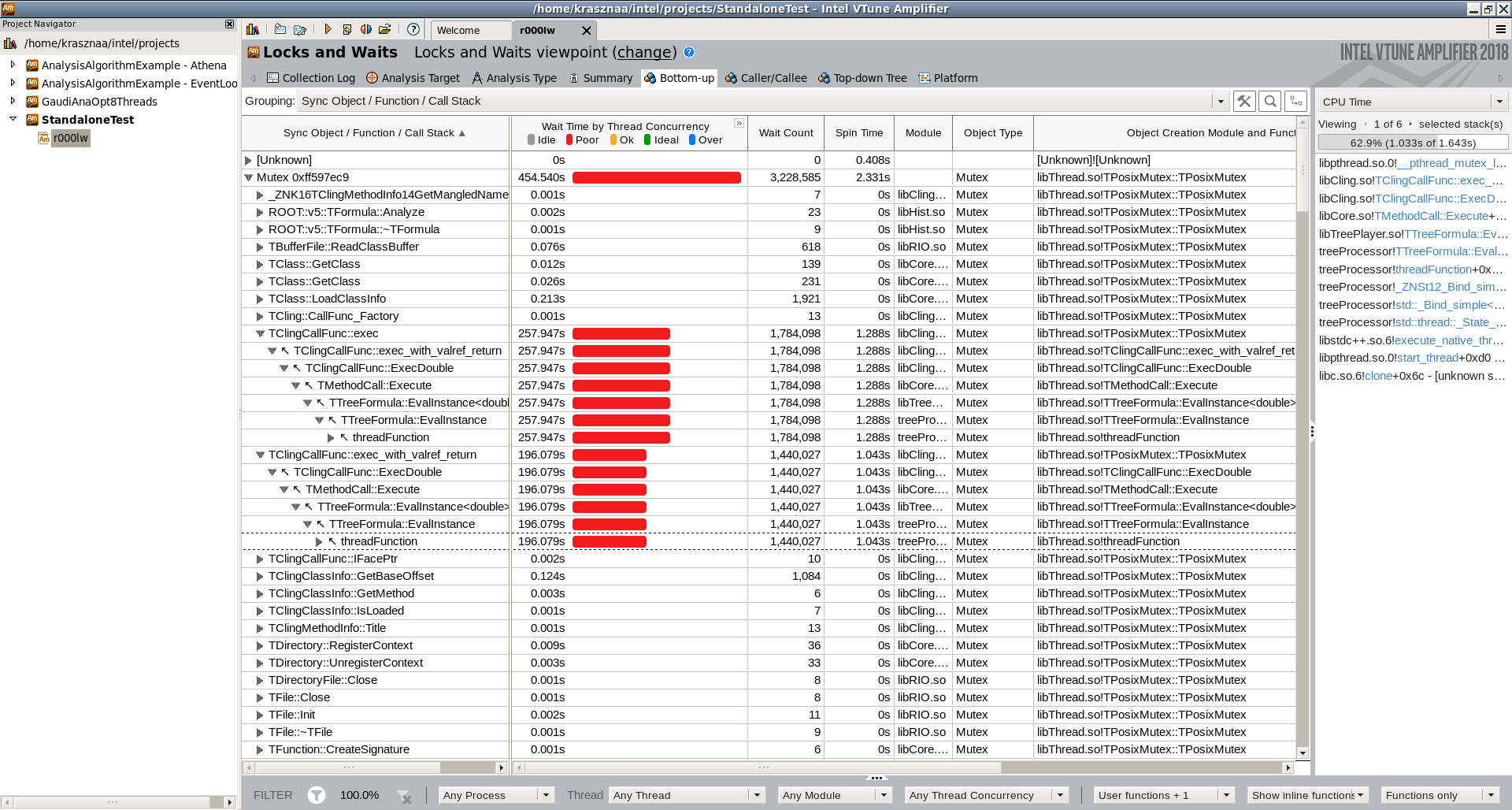Image resolution: width=1512 pixels, height=810 pixels.
Task: Open the hamburger menu icon at top right
Action: tap(1500, 29)
